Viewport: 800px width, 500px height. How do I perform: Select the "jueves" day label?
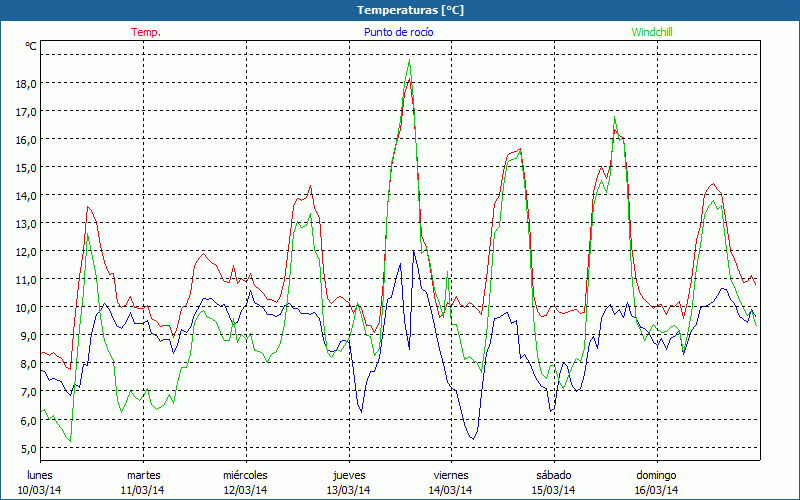[348, 475]
